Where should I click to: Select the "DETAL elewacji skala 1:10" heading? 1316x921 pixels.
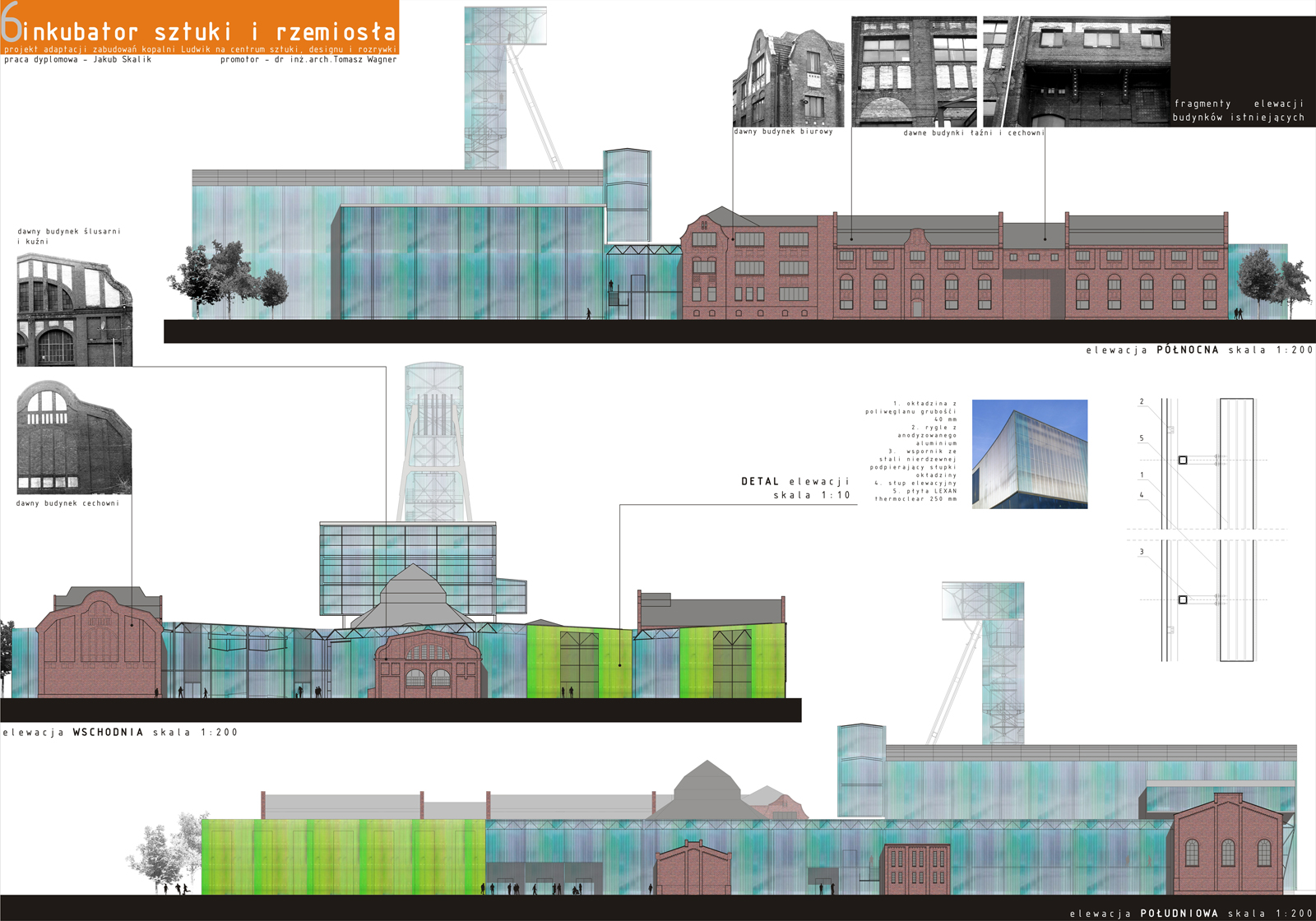coord(795,488)
